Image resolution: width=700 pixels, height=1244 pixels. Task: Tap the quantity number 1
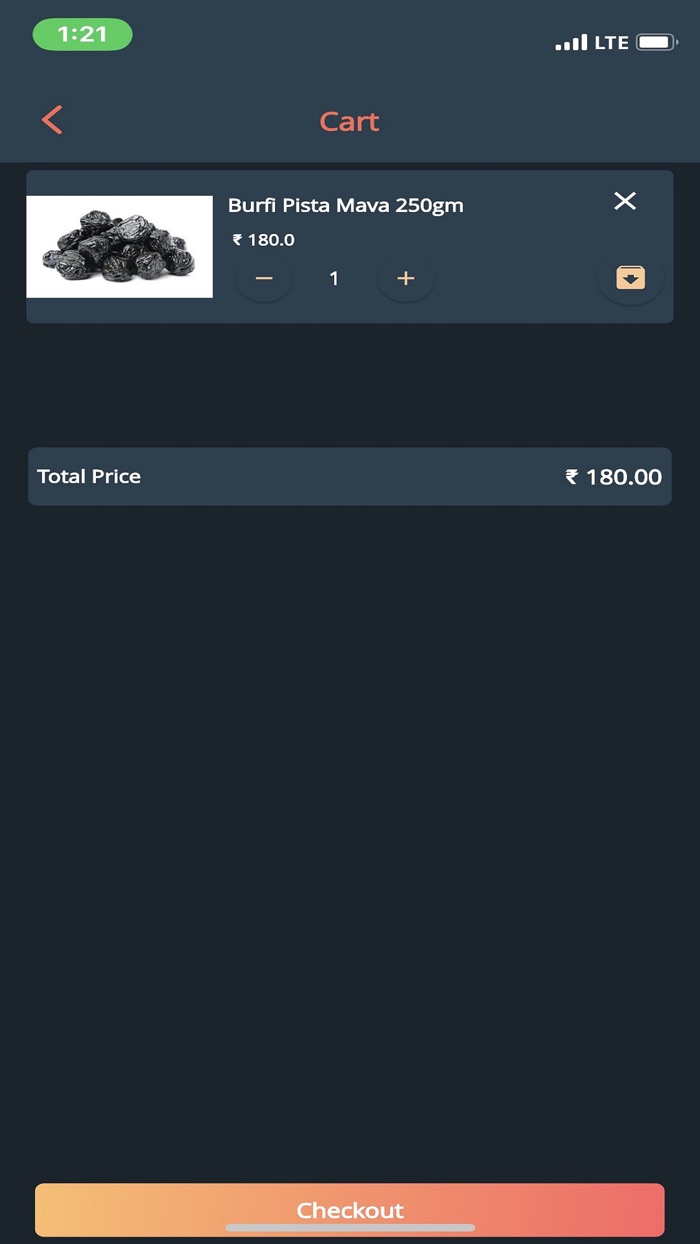tap(334, 278)
